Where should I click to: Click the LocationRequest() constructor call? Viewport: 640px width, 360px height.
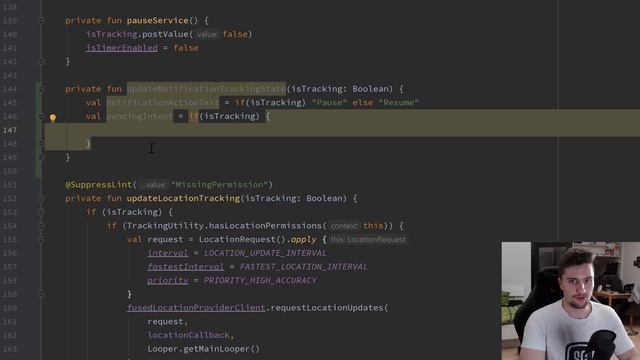[242, 239]
